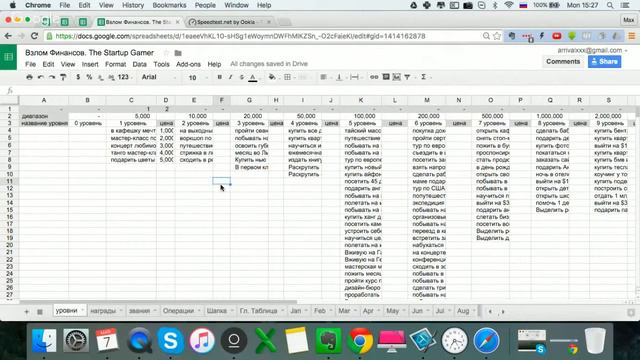
Task: Open the Add-ons menu
Action: [x=188, y=64]
